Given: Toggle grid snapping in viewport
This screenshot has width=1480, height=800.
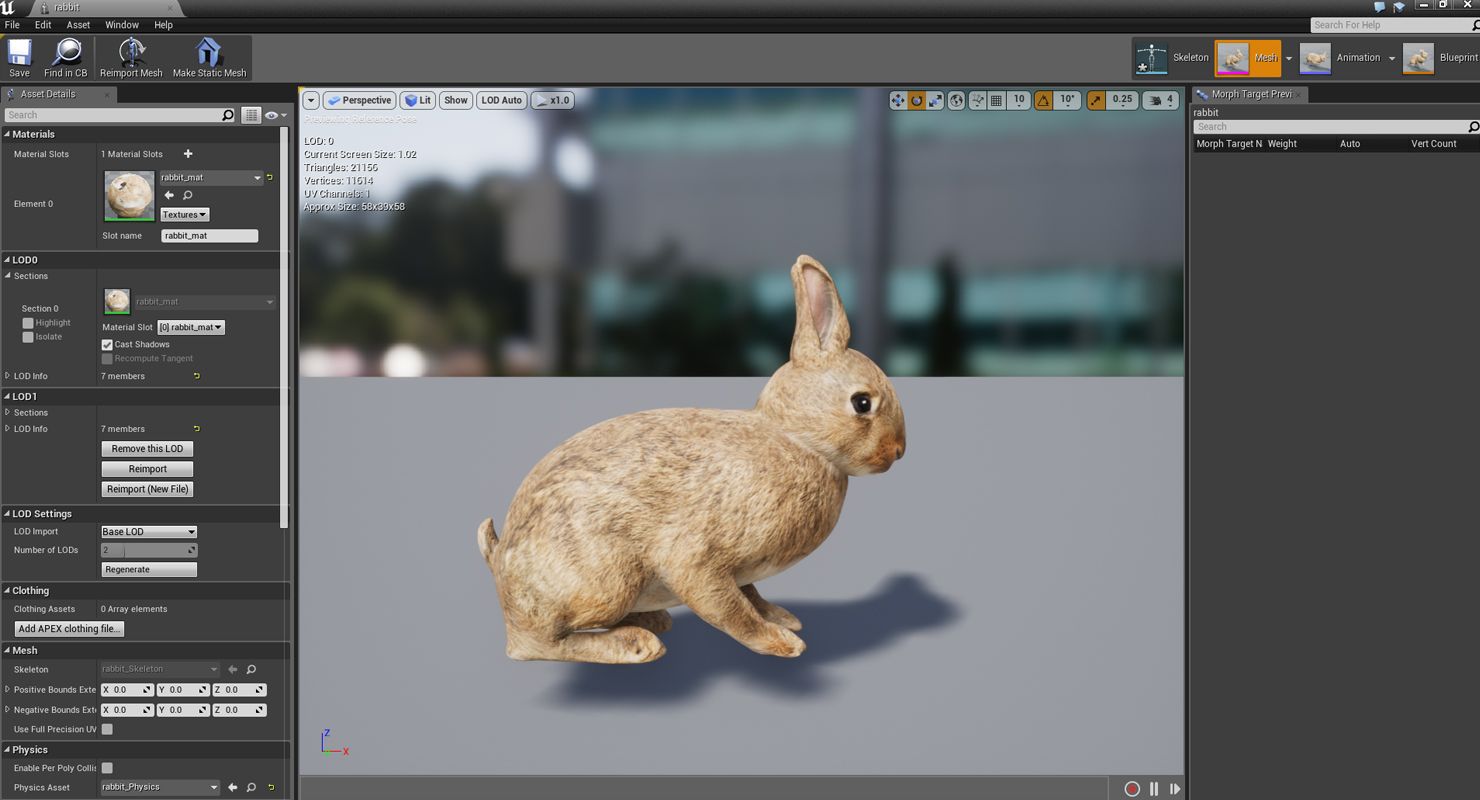Looking at the screenshot, I should point(996,100).
